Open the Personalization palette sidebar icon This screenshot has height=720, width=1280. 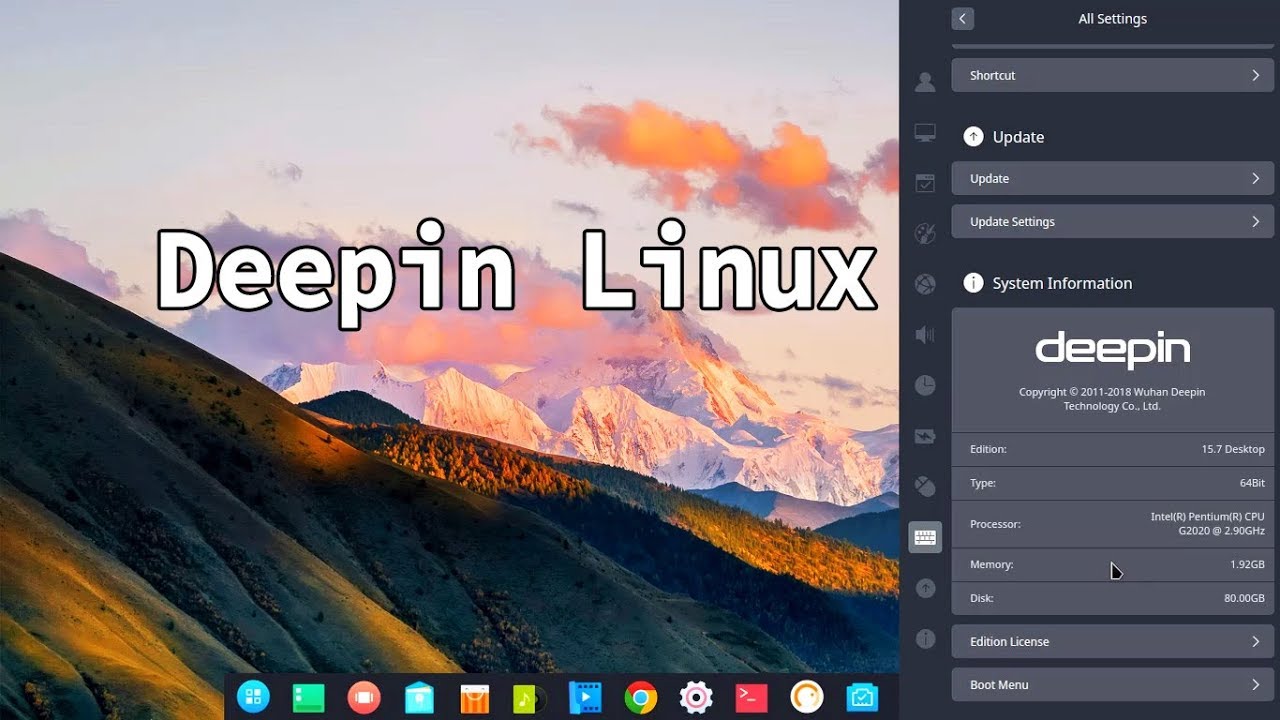point(925,233)
